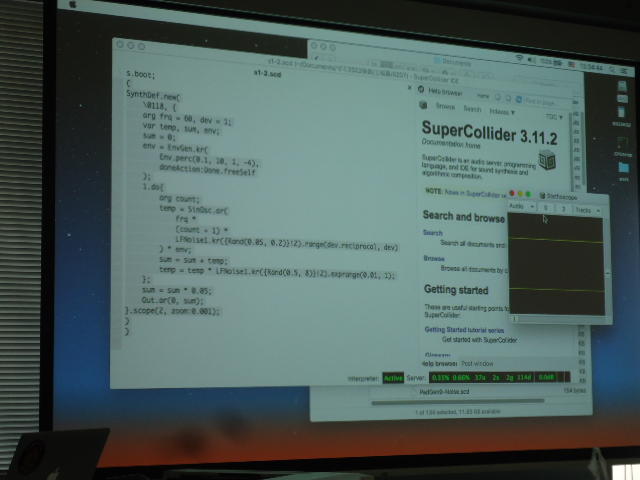The width and height of the screenshot is (640, 480).
Task: Go back in the Help browser
Action: point(498,97)
